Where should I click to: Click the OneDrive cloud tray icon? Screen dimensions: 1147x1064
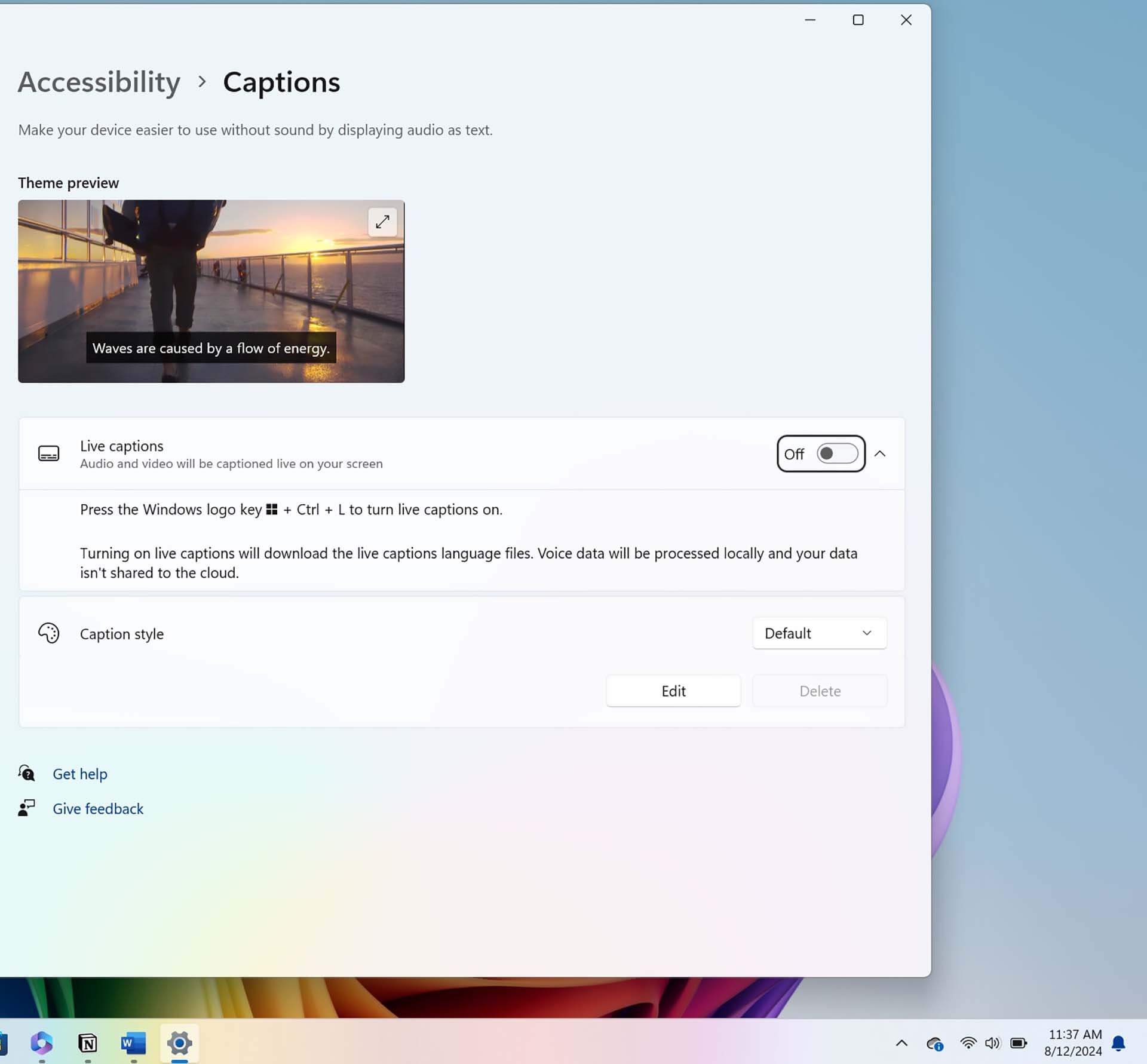click(935, 1043)
